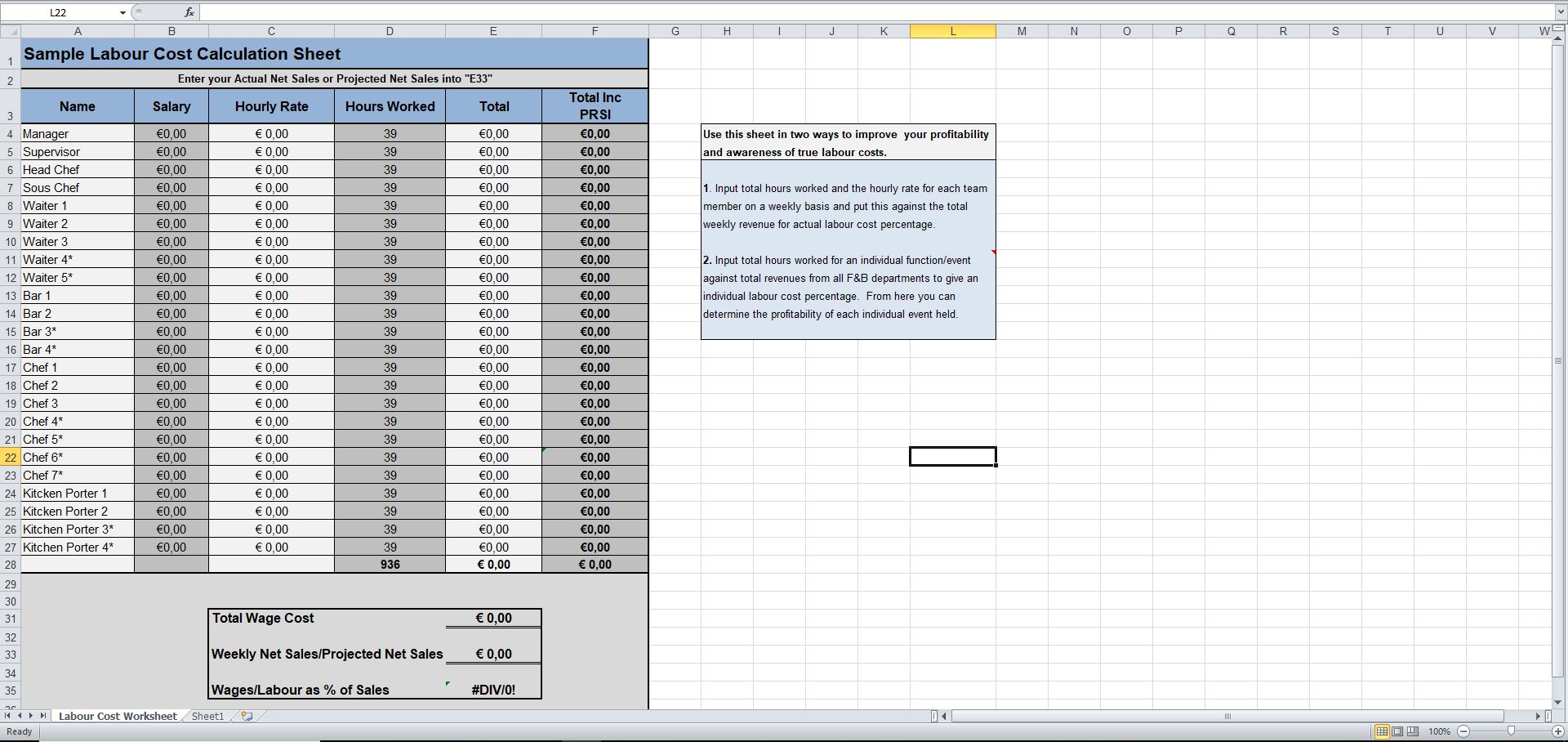Select the Normal view icon
Viewport: 1568px width, 742px height.
pyautogui.click(x=1383, y=732)
